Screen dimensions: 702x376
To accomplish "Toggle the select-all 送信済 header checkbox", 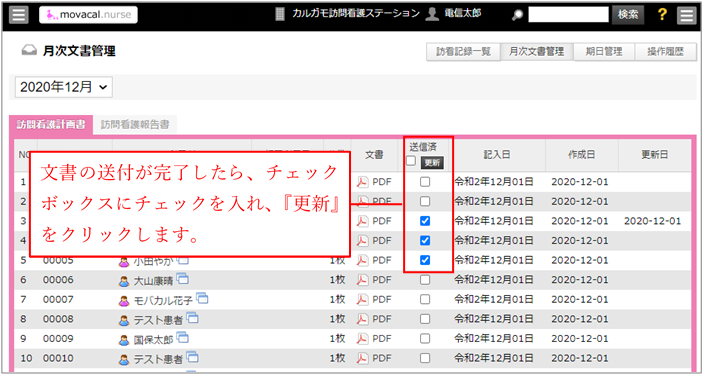I will (411, 161).
